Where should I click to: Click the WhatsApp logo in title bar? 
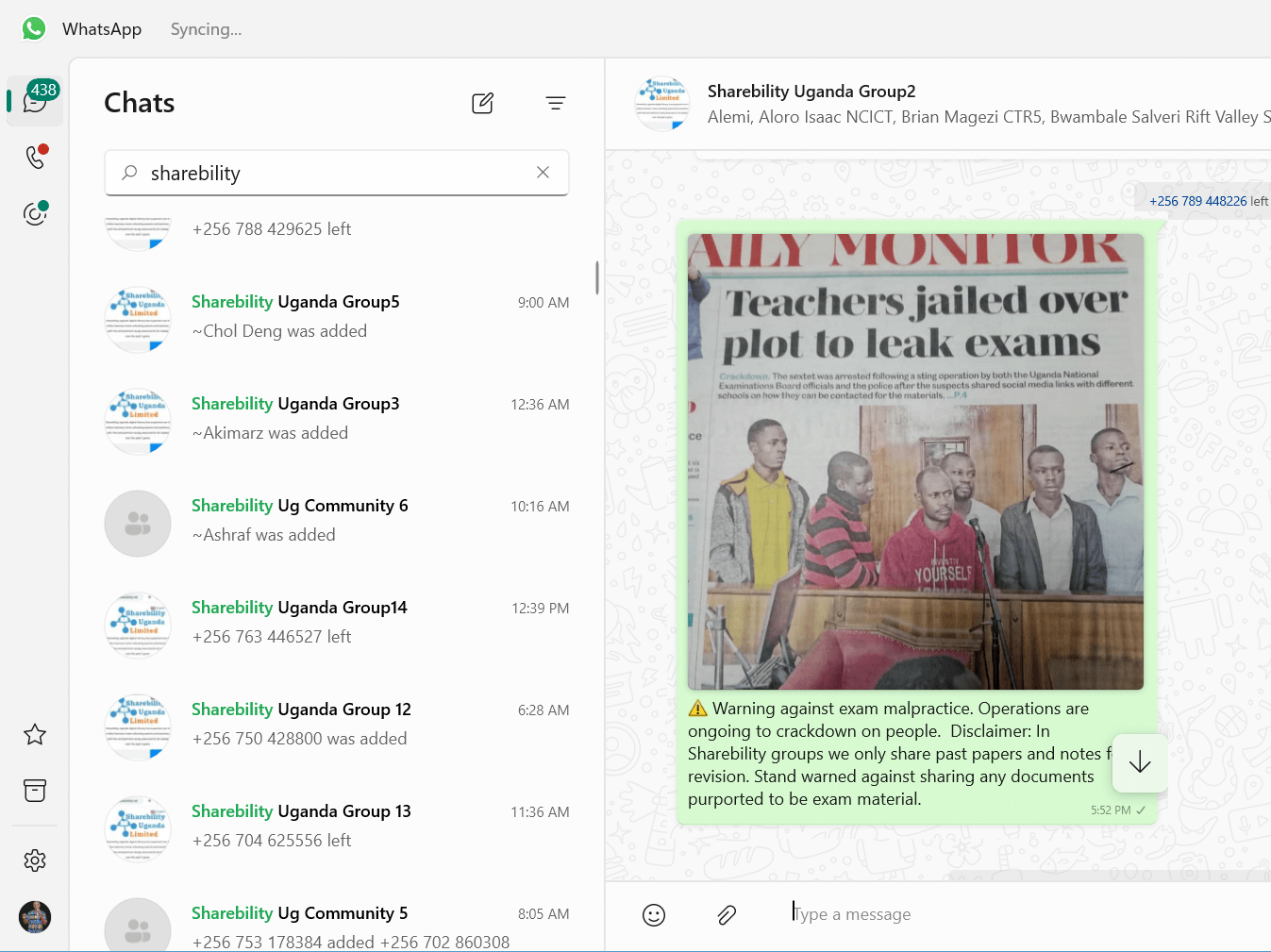coord(34,28)
